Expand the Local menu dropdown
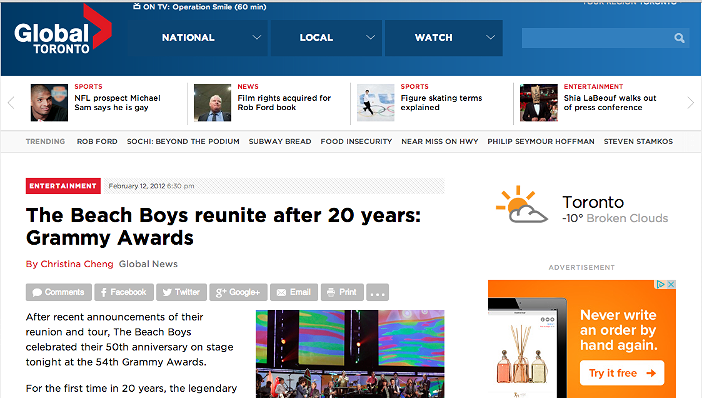This screenshot has height=398, width=702. tap(326, 38)
